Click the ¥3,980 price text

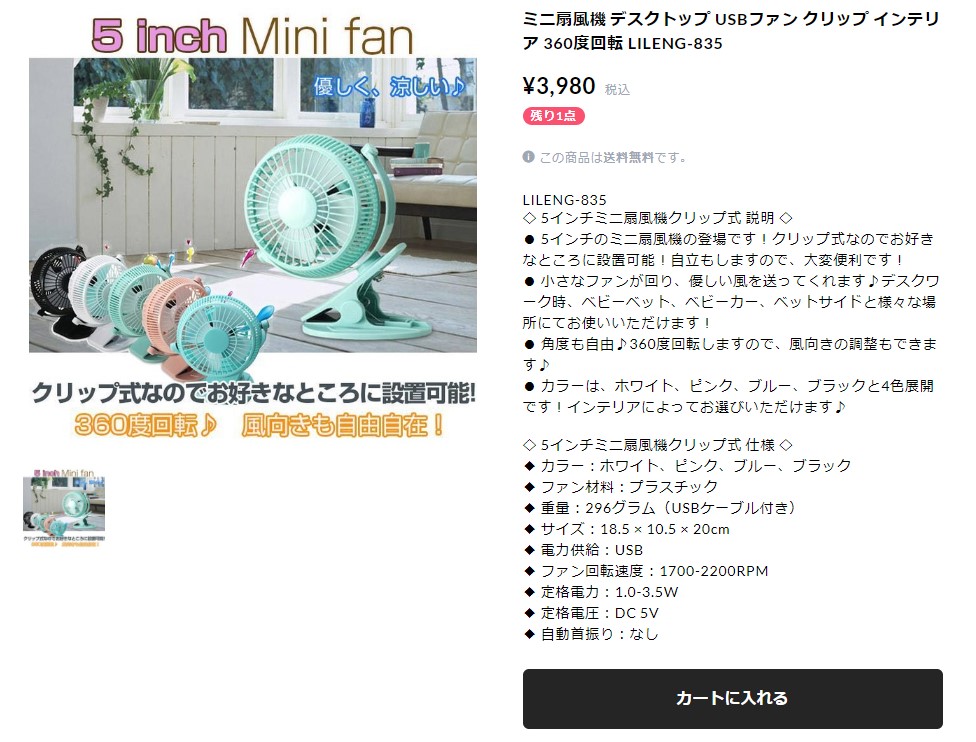tap(559, 86)
